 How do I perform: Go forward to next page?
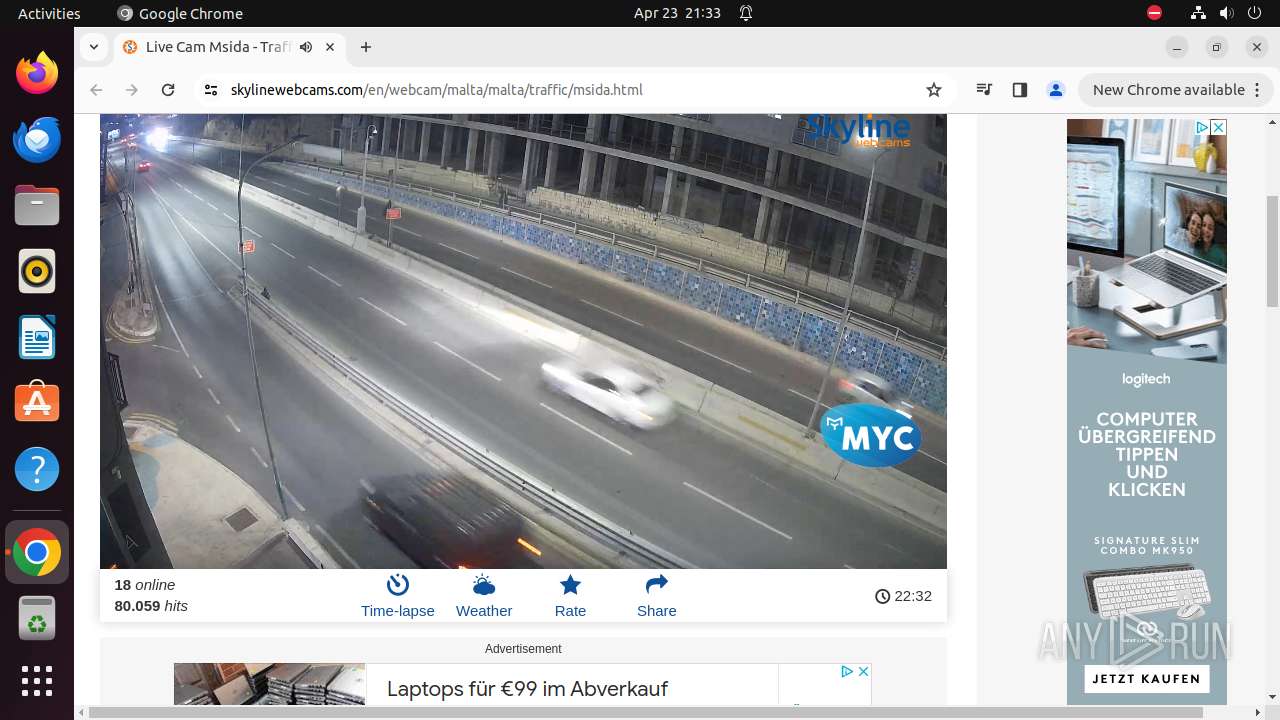[x=132, y=90]
